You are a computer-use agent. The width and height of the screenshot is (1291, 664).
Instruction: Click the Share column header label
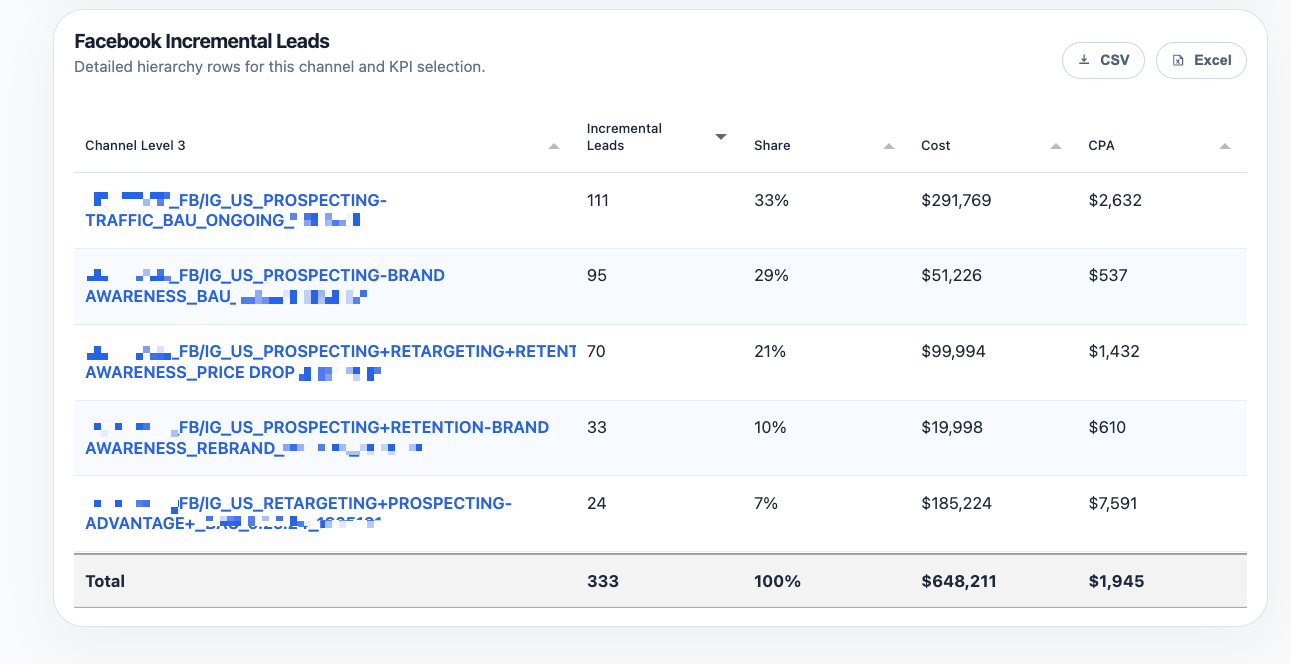(x=772, y=146)
